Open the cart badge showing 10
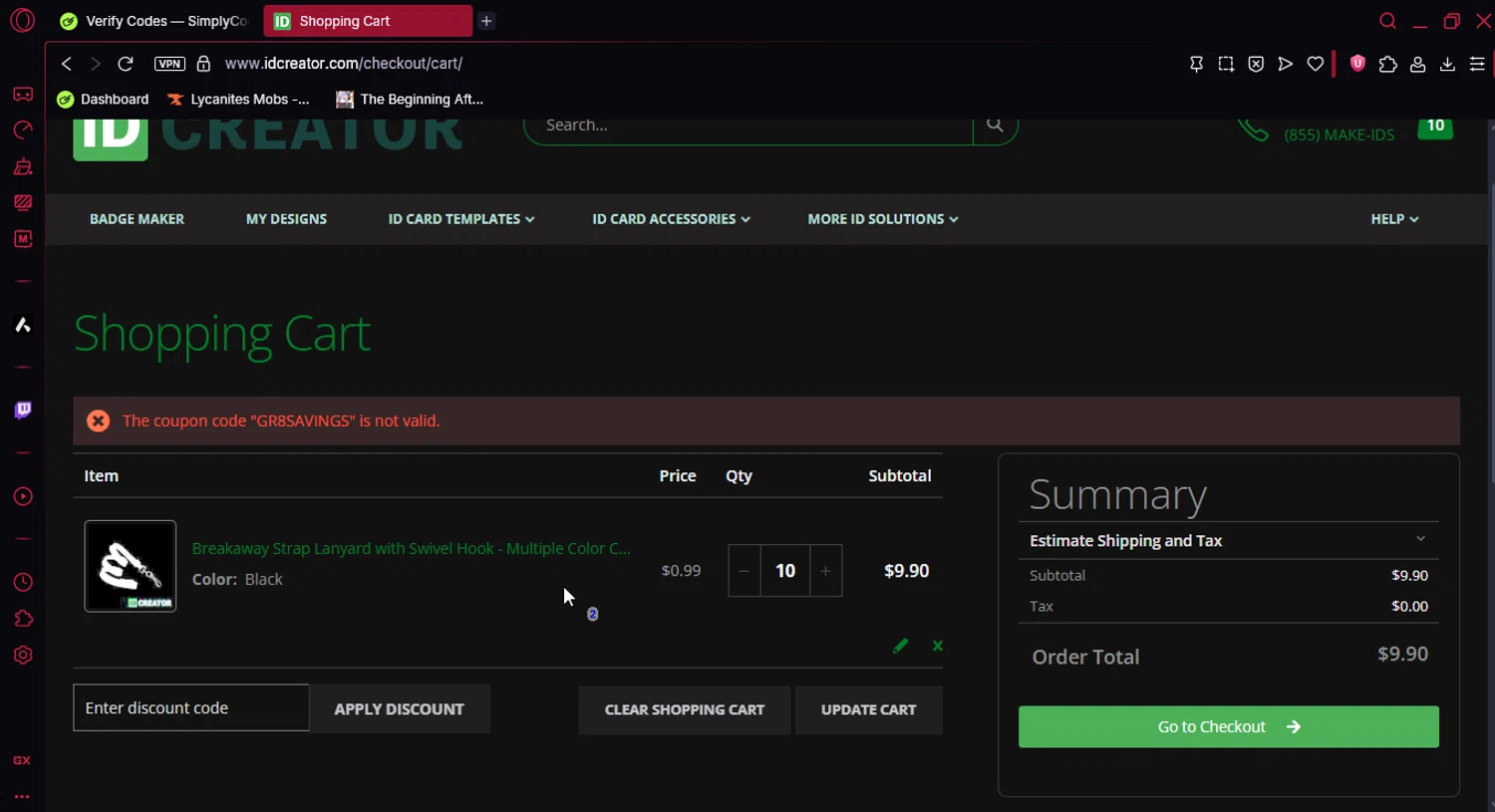1495x812 pixels. coord(1435,127)
